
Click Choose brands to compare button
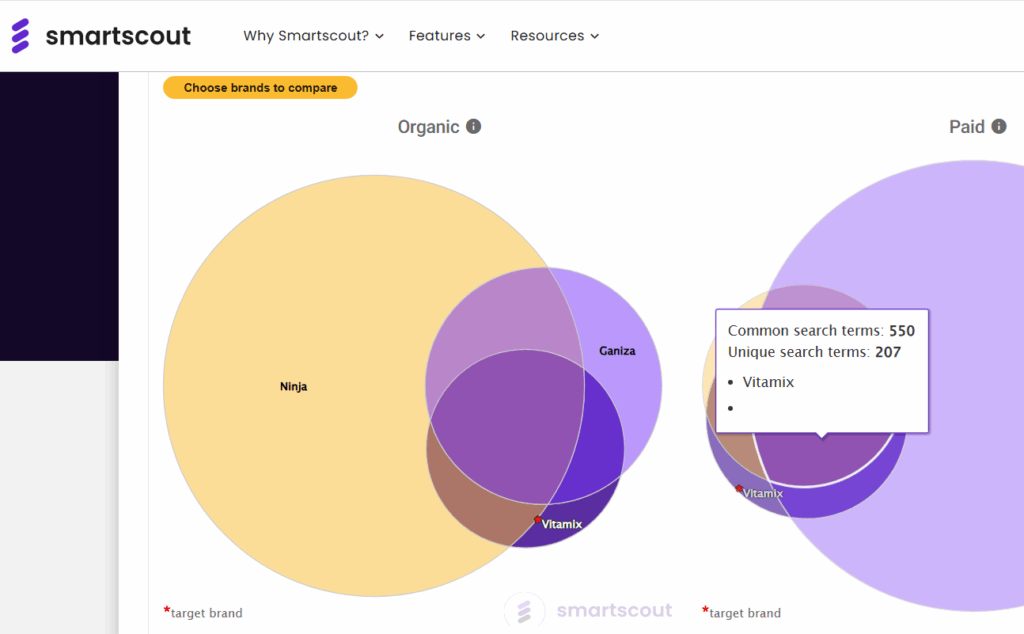pos(260,87)
